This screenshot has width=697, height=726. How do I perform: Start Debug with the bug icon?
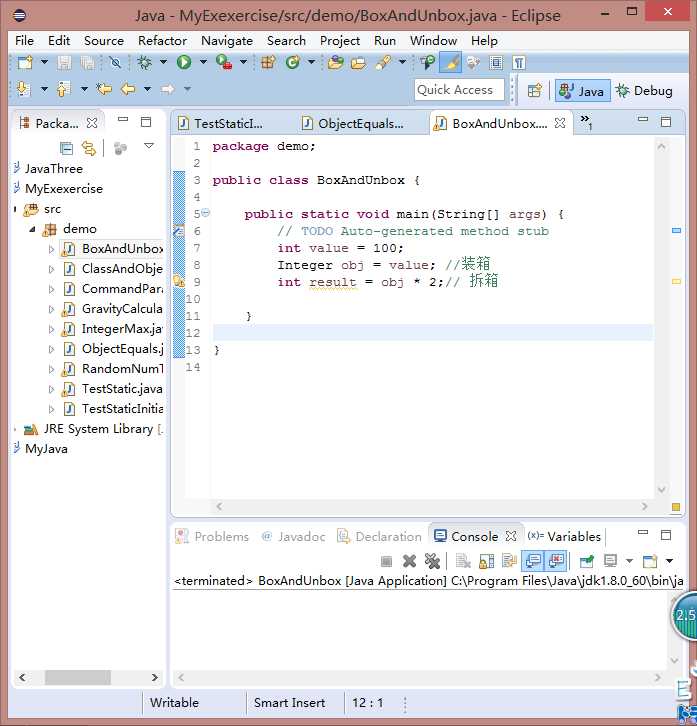click(144, 62)
